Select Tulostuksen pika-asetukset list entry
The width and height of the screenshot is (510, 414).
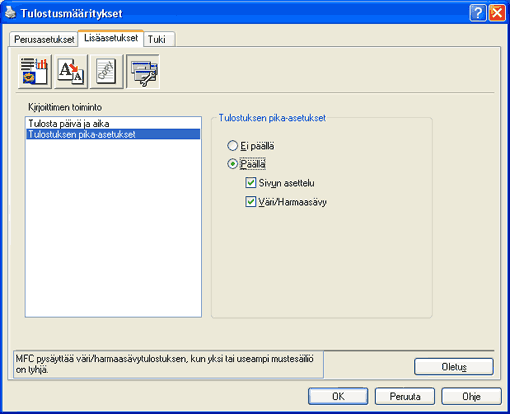click(113, 134)
